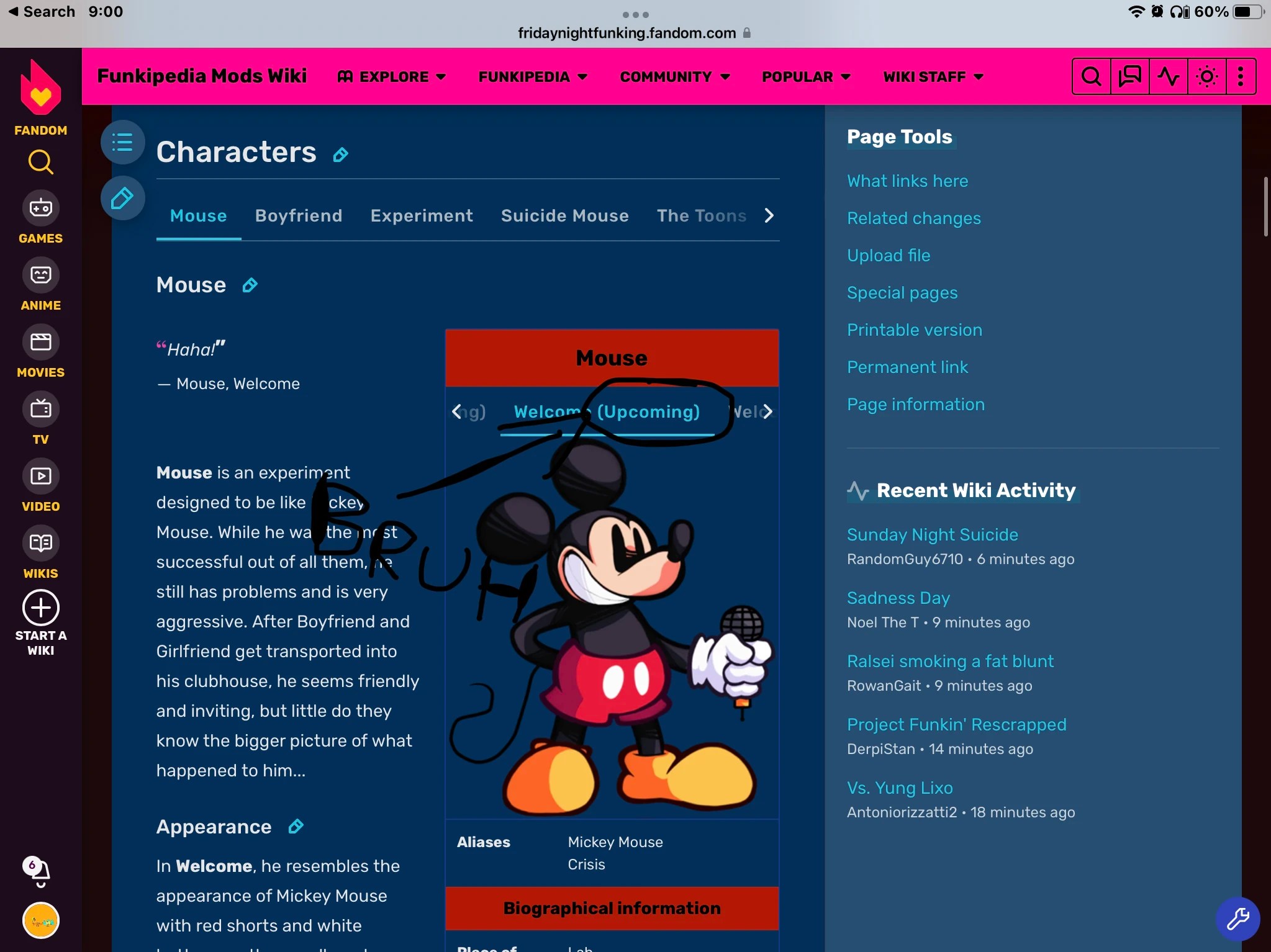Switch to the Boyfriend character tab
Screen dimensions: 1271x952
(x=299, y=215)
